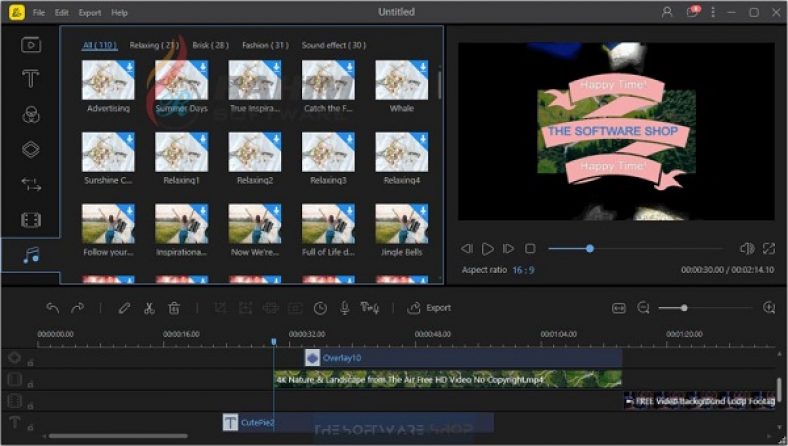Download the Advertising music track
Screen dimensions: 788x446
(129, 66)
